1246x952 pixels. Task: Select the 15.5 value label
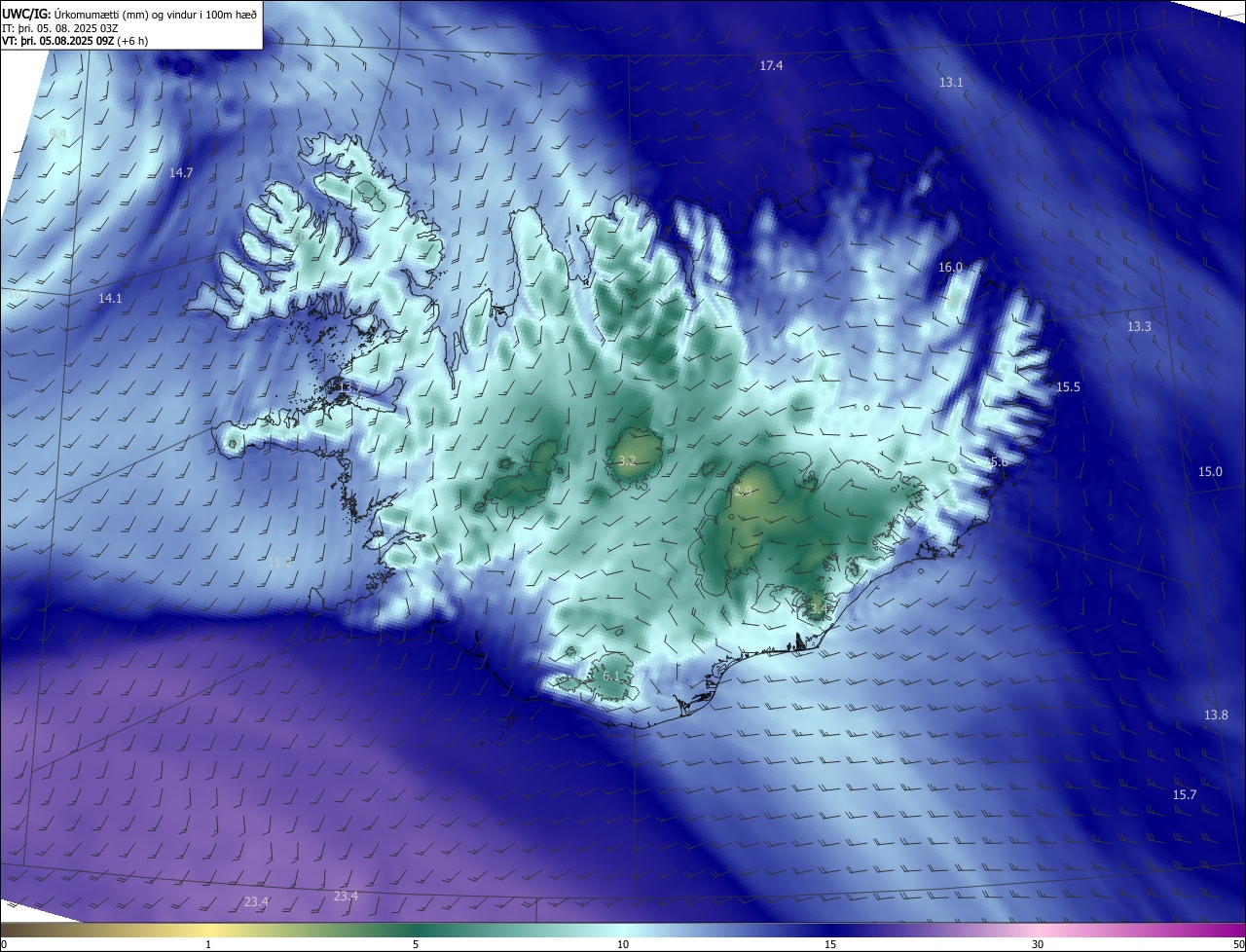point(1068,387)
